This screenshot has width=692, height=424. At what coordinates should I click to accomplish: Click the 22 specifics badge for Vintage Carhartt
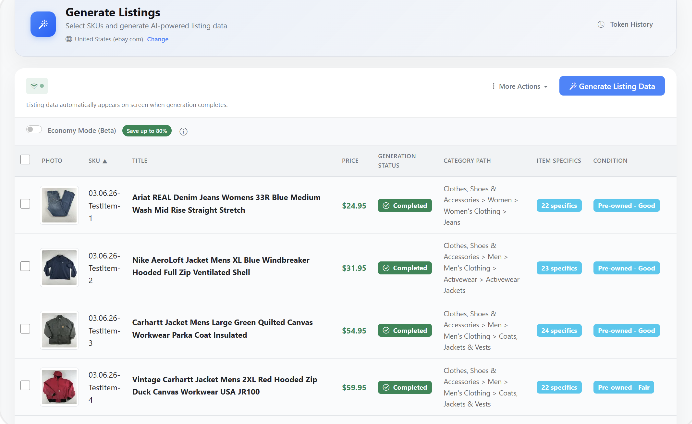pyautogui.click(x=559, y=387)
